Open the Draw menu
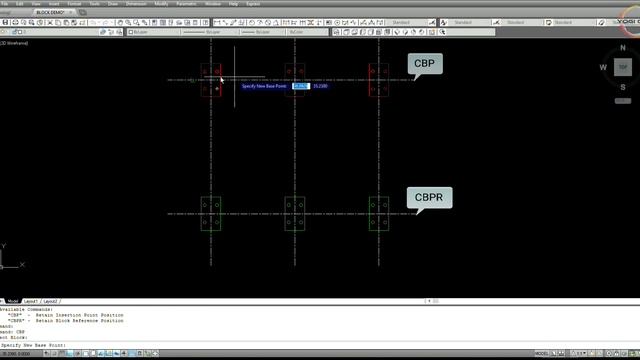 113,4
